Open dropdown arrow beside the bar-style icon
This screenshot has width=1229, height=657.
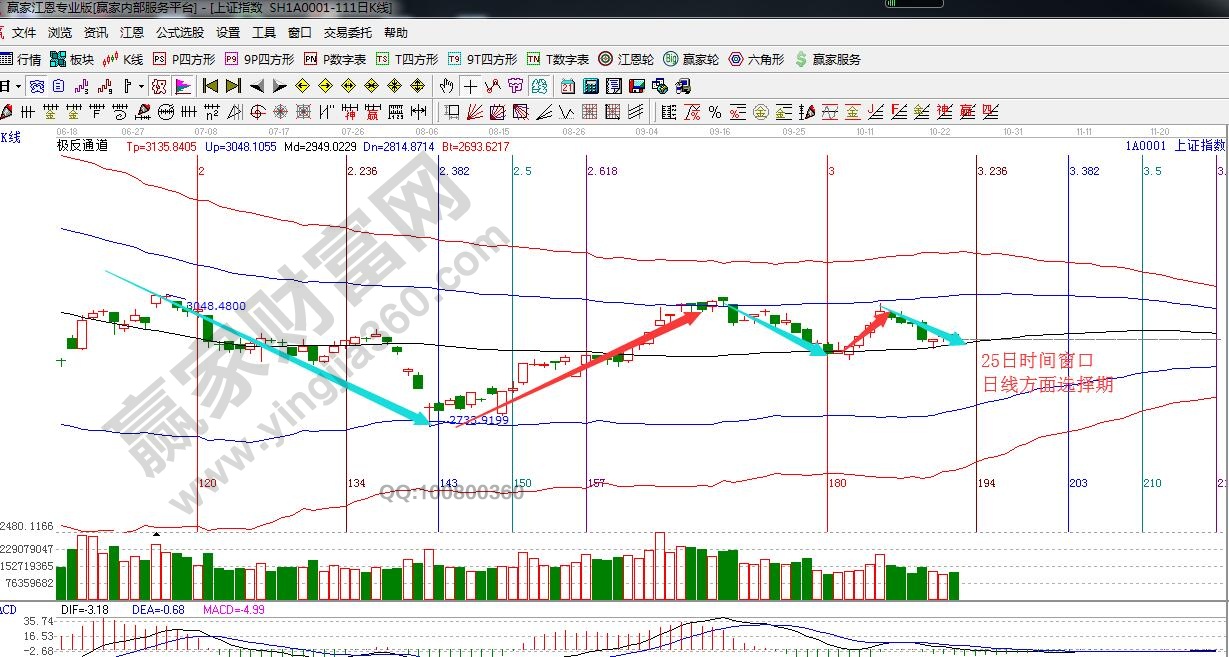point(141,86)
